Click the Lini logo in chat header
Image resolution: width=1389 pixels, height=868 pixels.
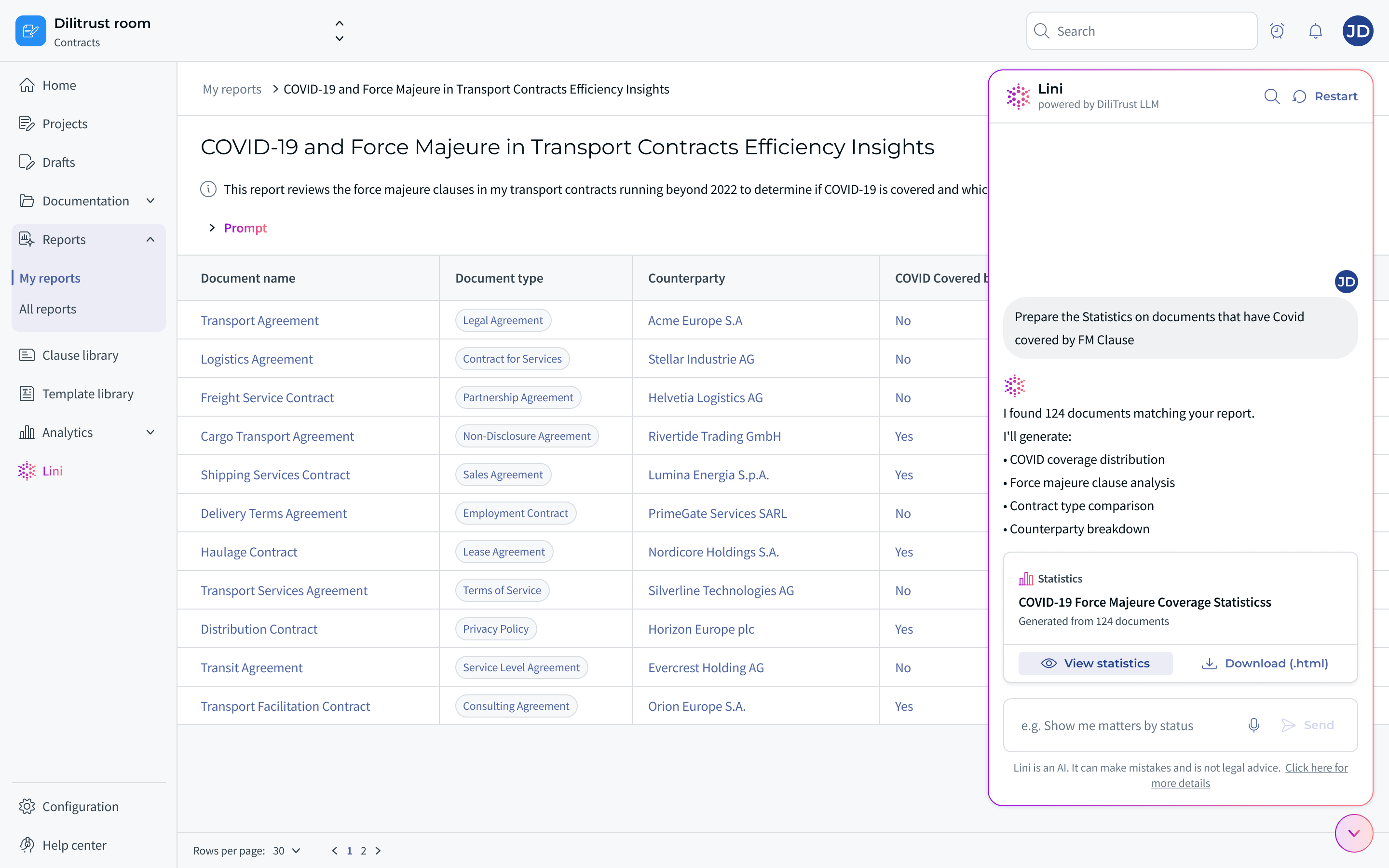(x=1018, y=96)
